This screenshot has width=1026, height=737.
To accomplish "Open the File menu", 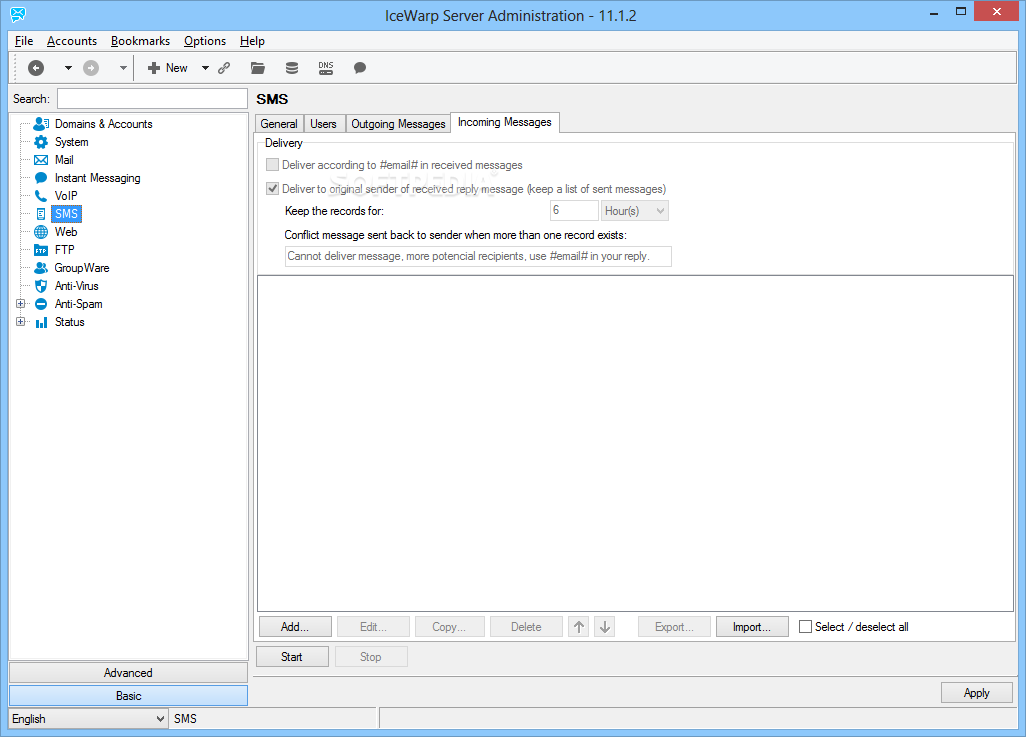I will (24, 41).
